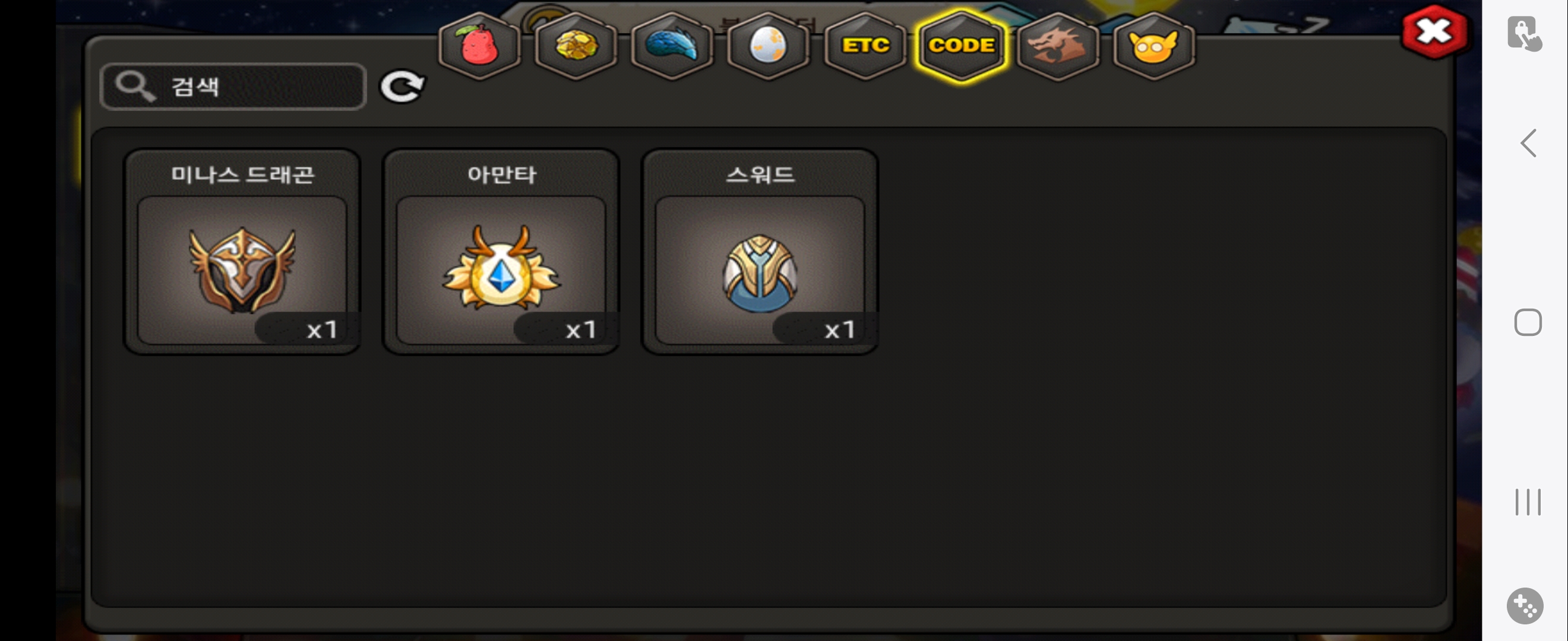
Task: Tap the Android back arrow
Action: coord(1528,144)
